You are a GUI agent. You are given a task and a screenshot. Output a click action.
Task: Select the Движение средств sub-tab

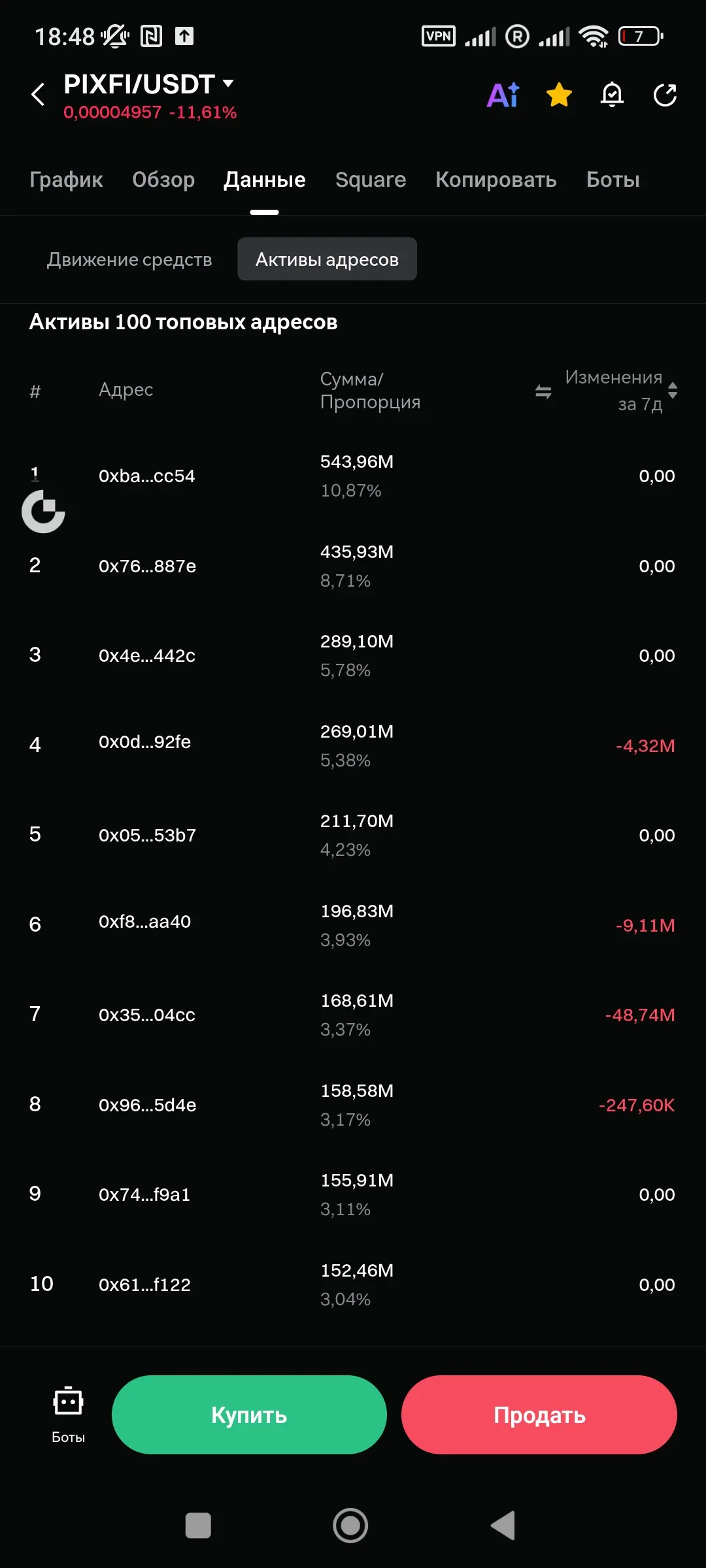click(129, 259)
